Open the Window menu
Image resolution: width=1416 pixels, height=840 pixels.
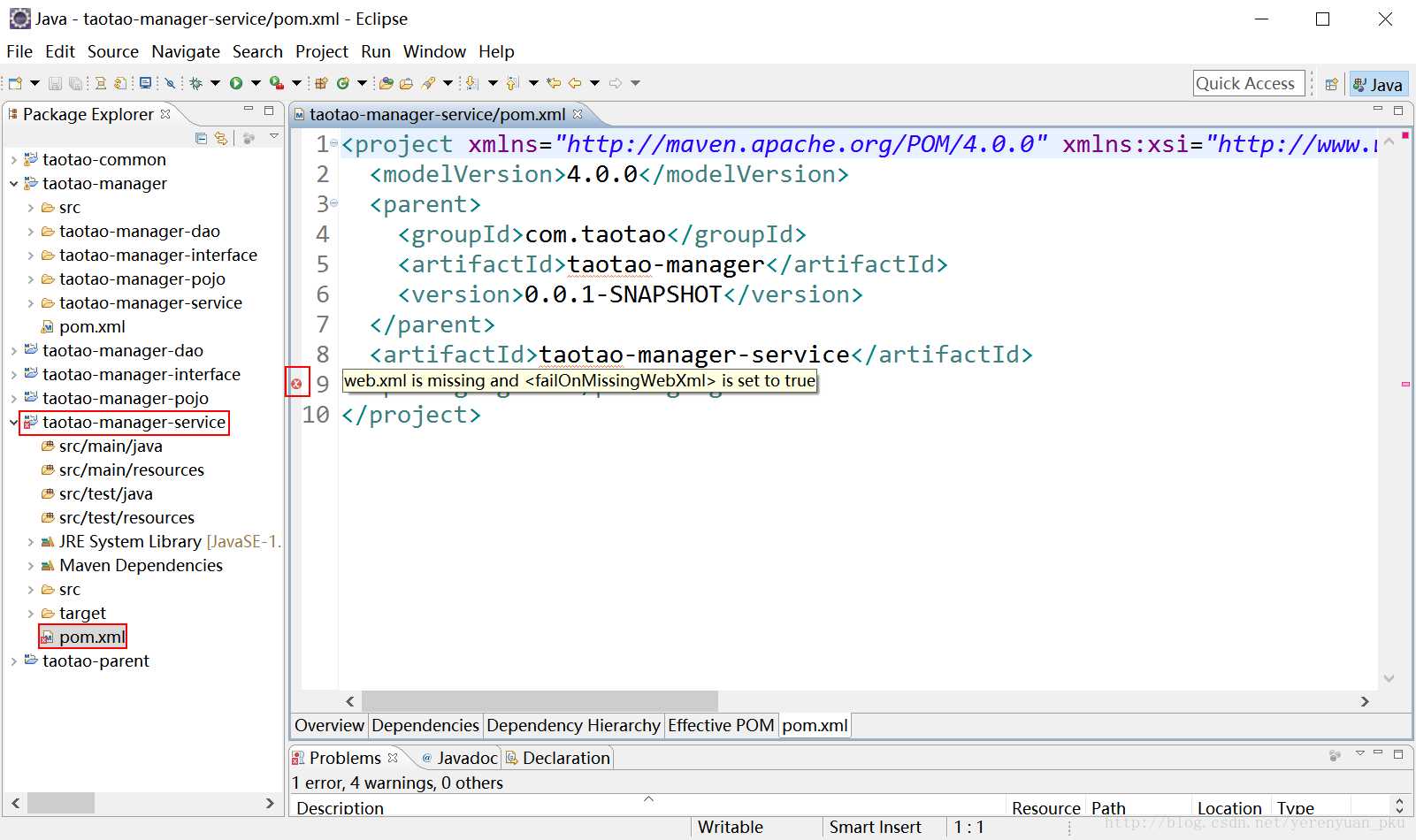[x=434, y=51]
